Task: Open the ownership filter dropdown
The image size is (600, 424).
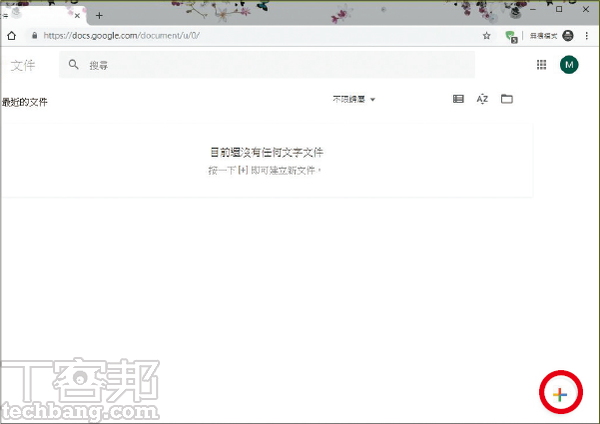Action: (354, 99)
